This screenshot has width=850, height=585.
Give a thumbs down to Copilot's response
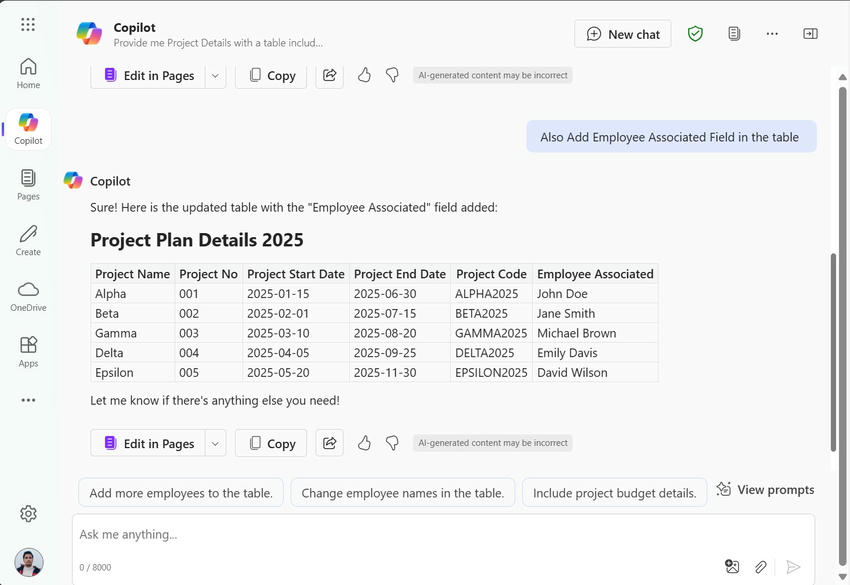(x=391, y=442)
